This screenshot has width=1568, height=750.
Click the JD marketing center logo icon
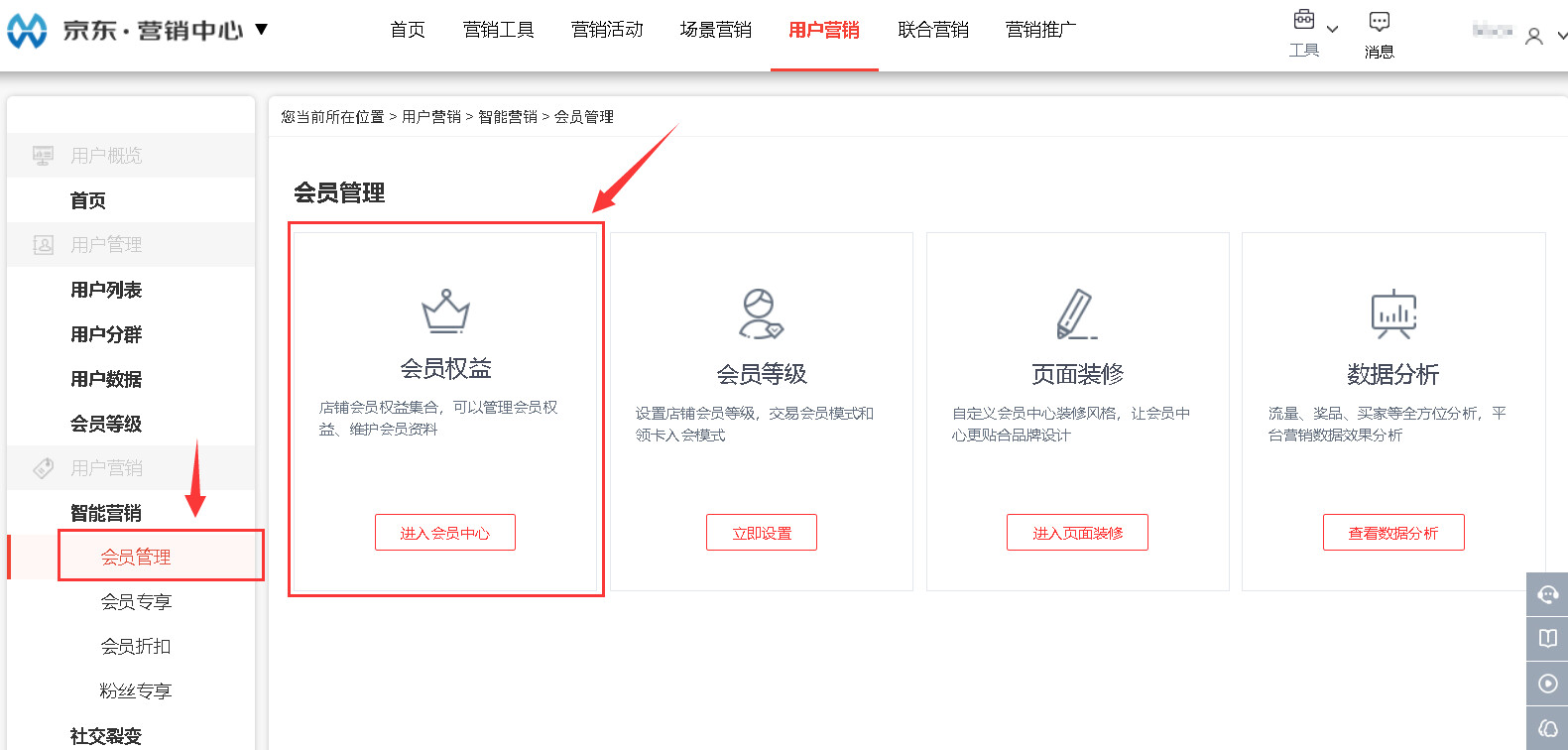[x=27, y=31]
